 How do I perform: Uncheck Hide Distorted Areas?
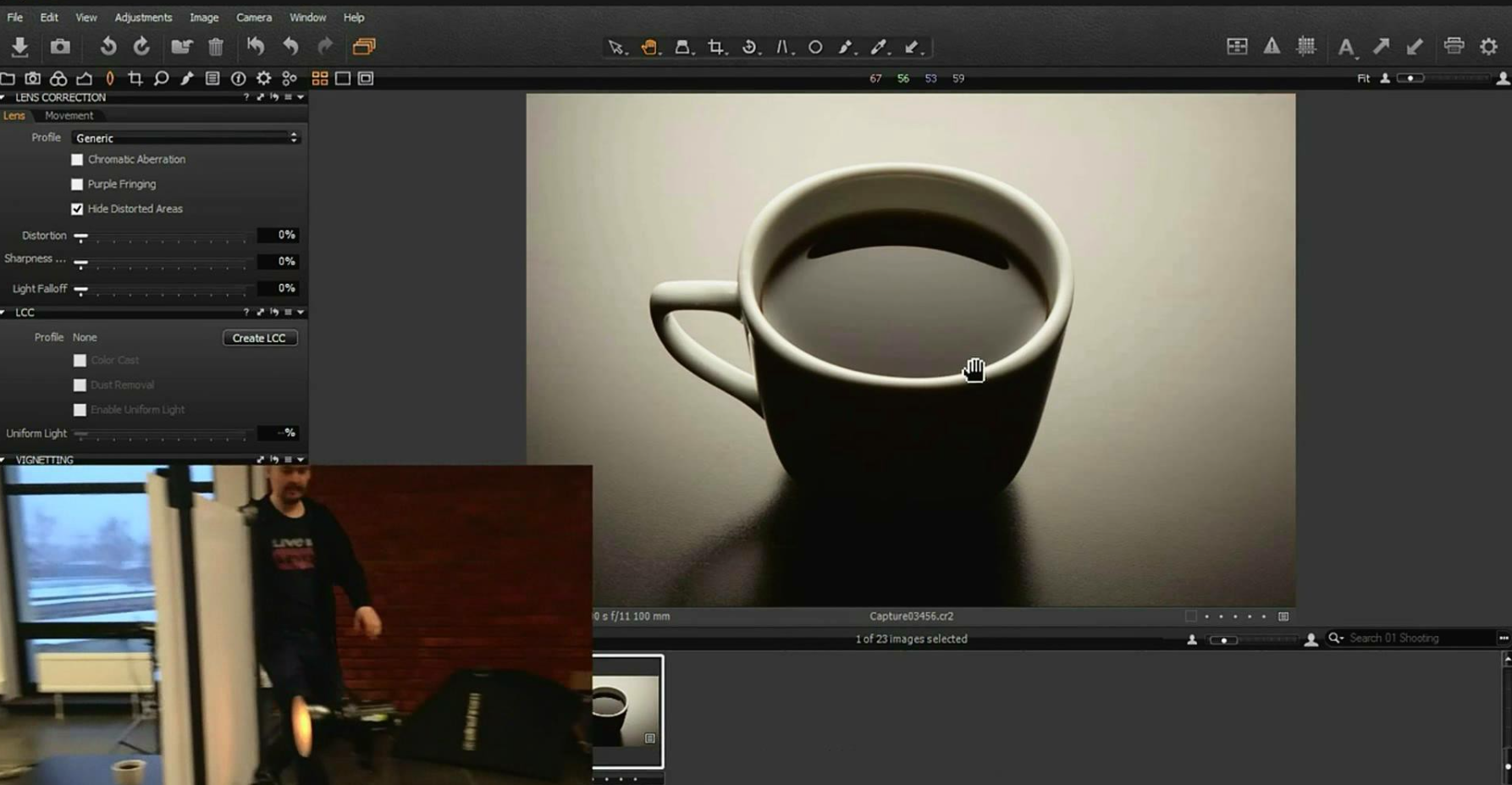(x=78, y=208)
